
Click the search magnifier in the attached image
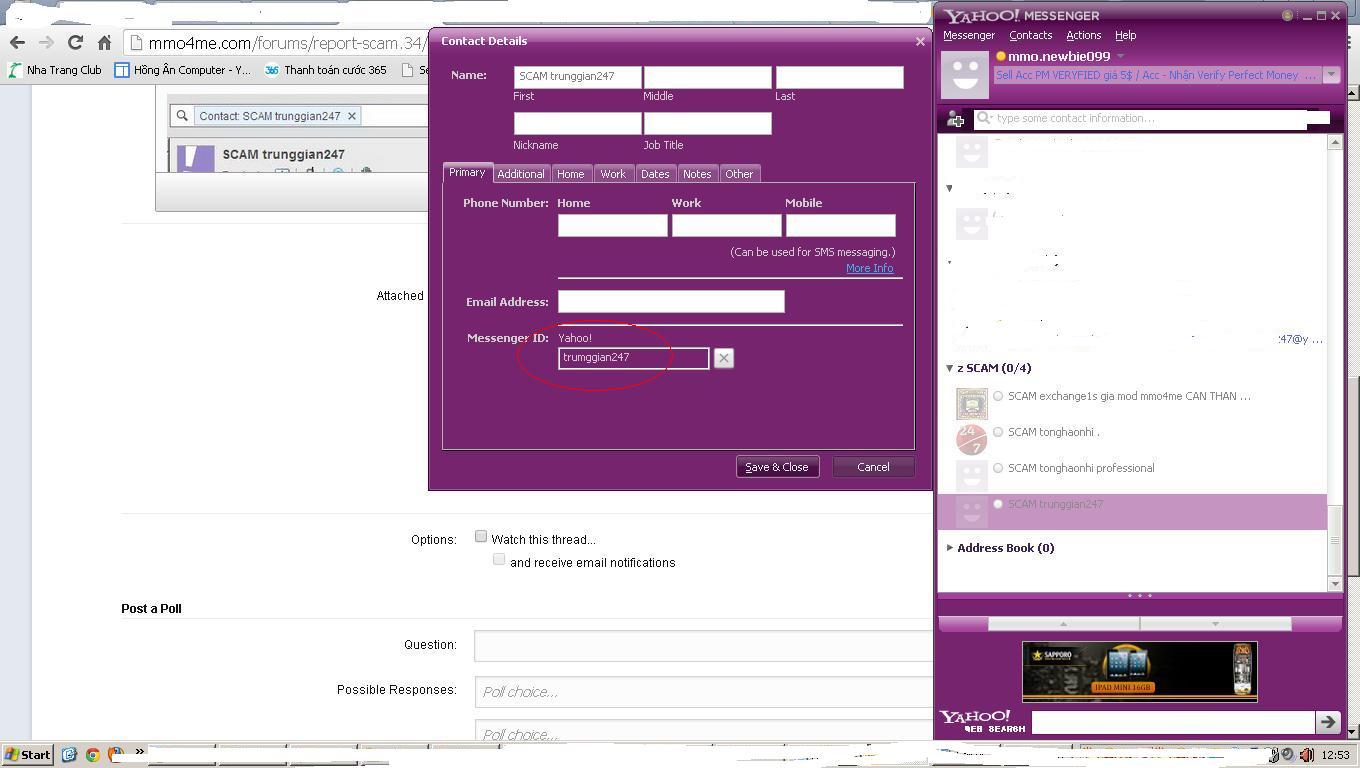click(x=182, y=116)
